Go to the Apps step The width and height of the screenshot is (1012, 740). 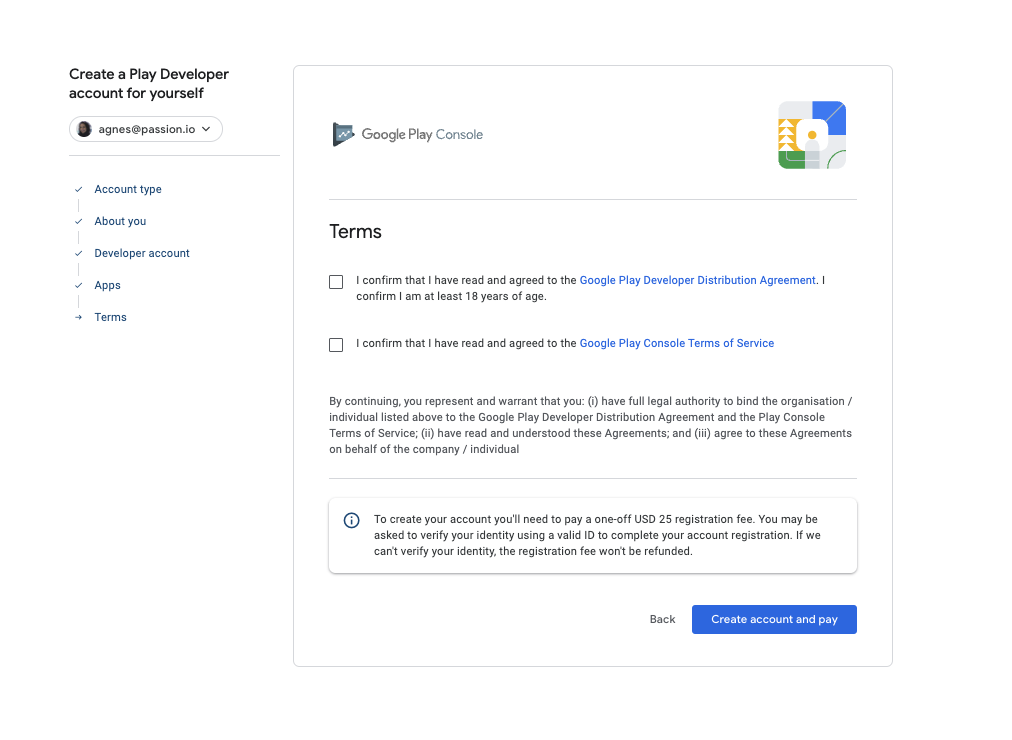(107, 285)
